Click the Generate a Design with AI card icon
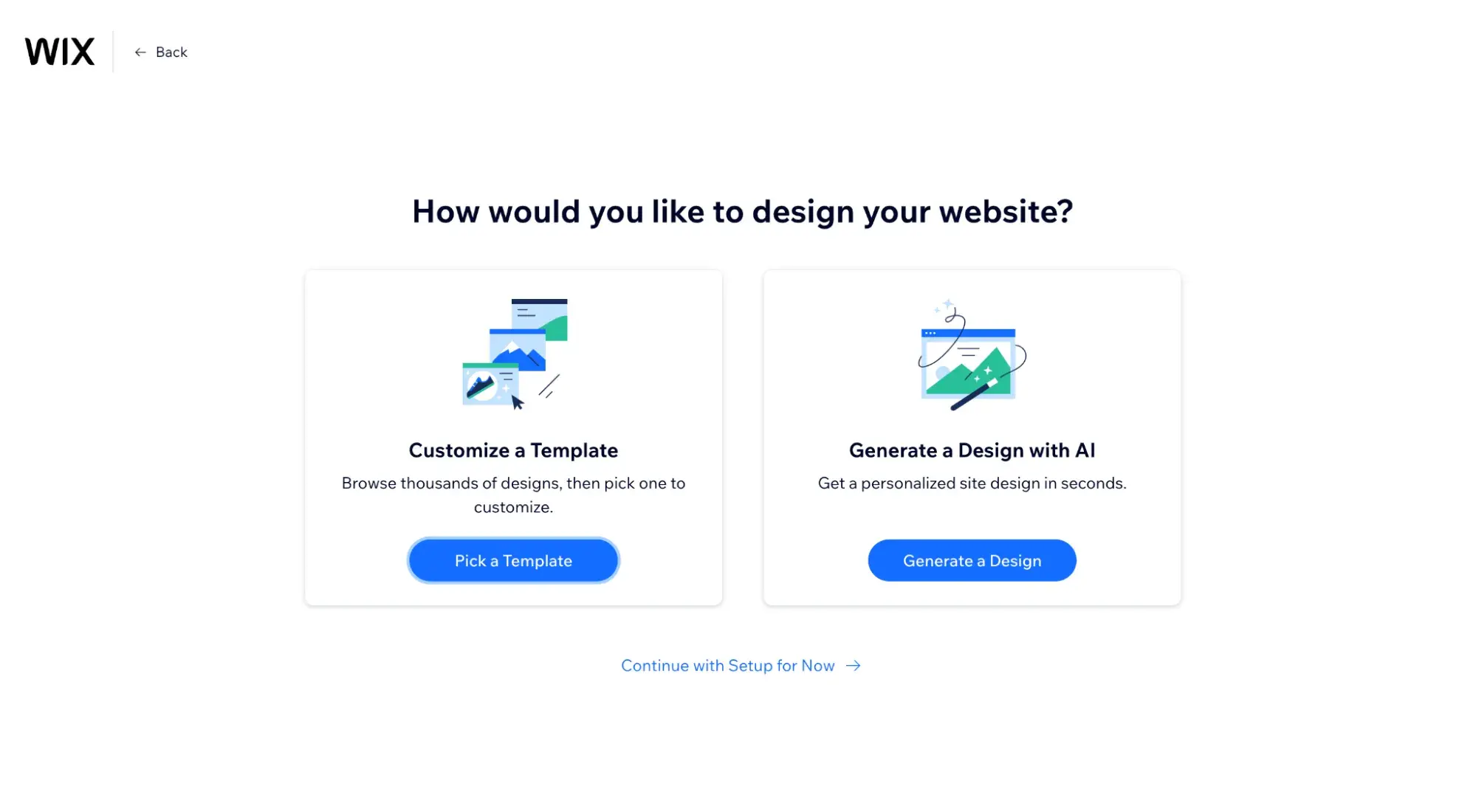 point(972,354)
